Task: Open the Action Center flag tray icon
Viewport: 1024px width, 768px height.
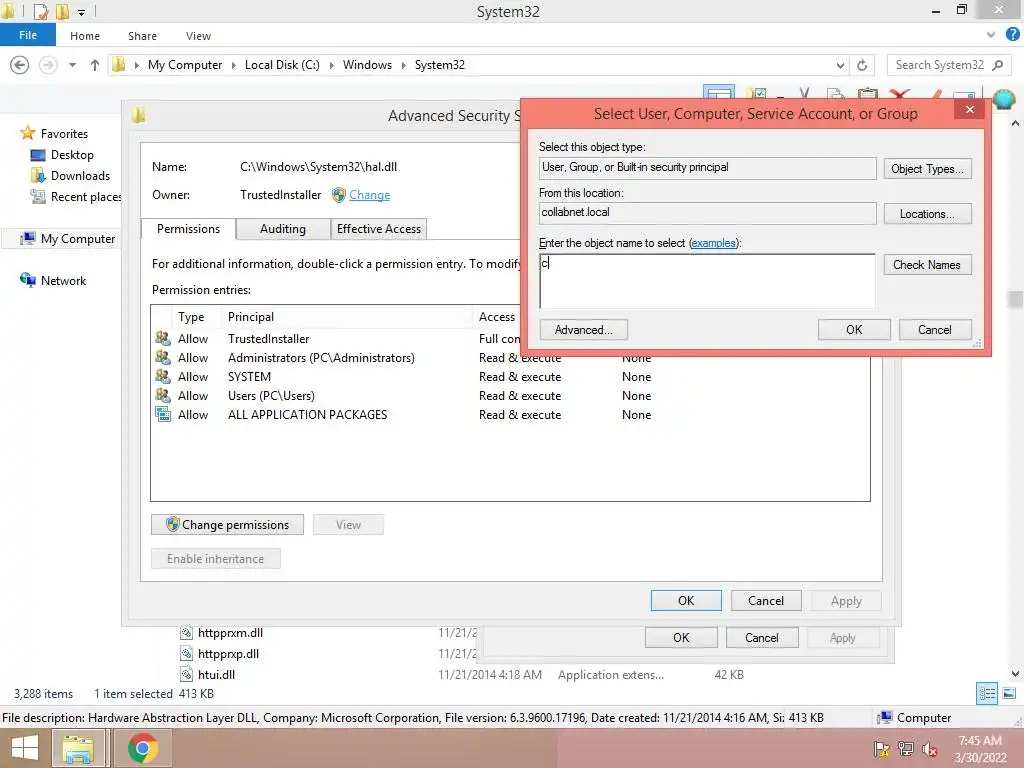Action: tap(881, 749)
